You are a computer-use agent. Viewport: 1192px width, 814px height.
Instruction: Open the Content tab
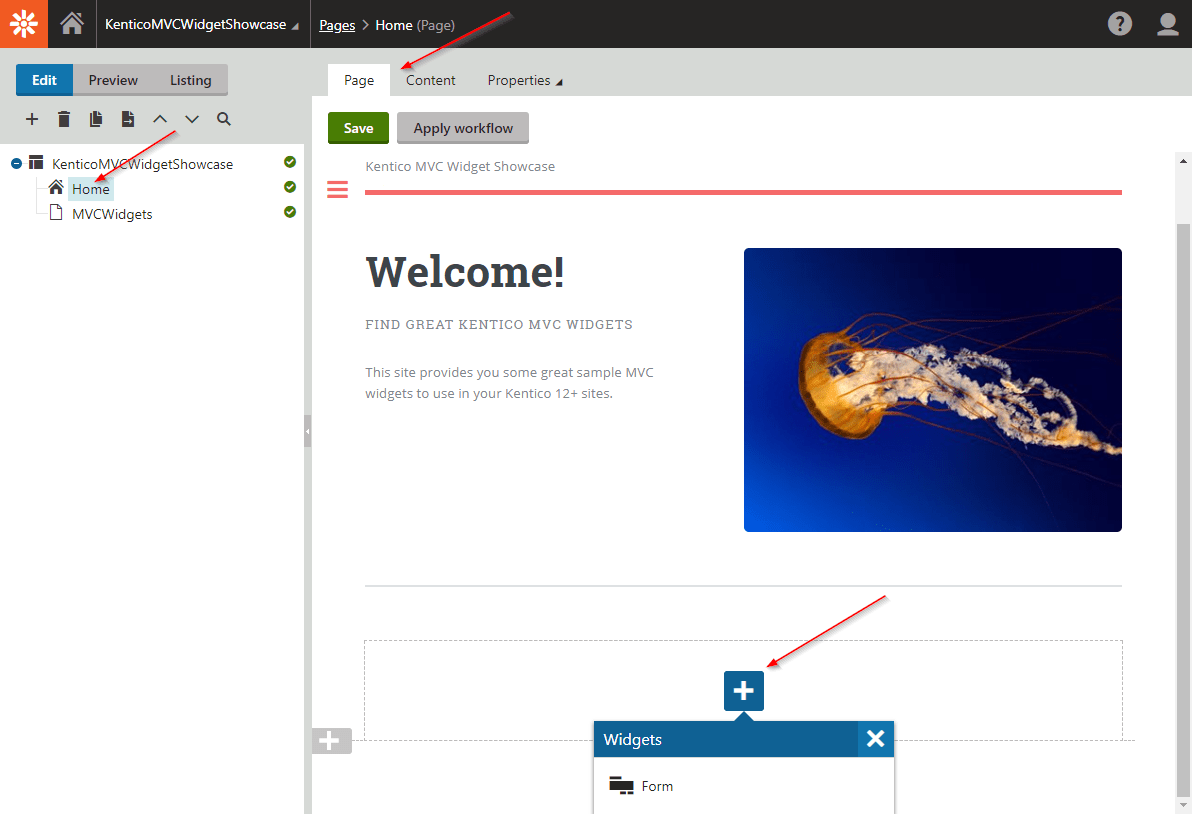tap(430, 80)
